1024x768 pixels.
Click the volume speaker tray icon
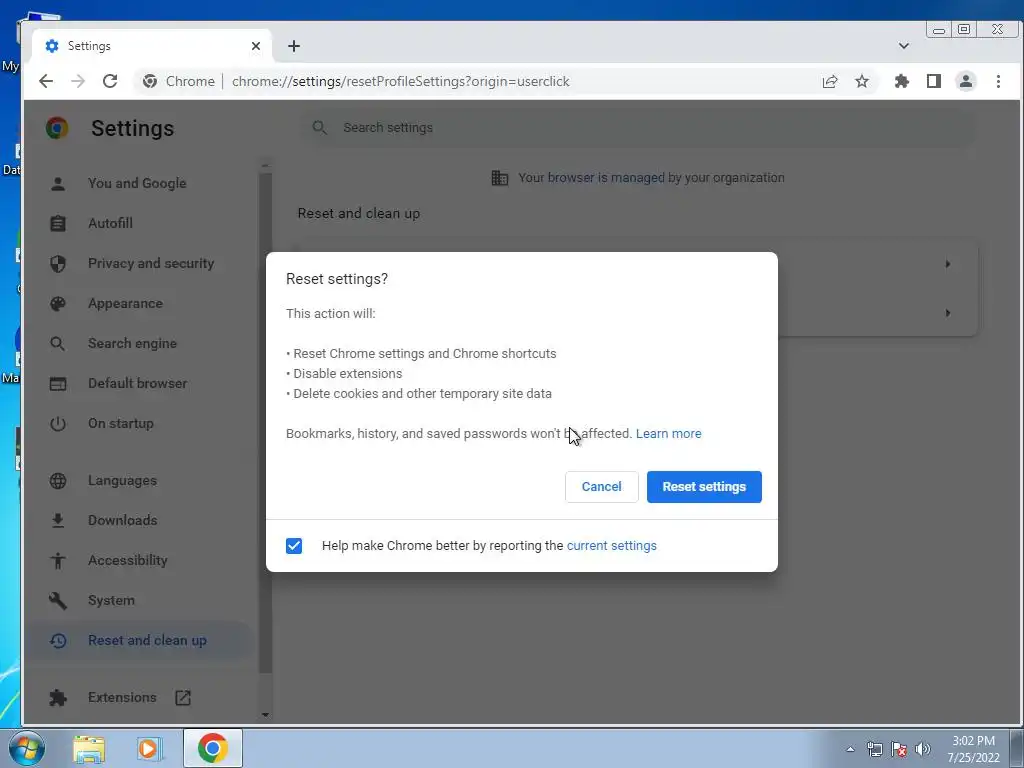[x=922, y=749]
